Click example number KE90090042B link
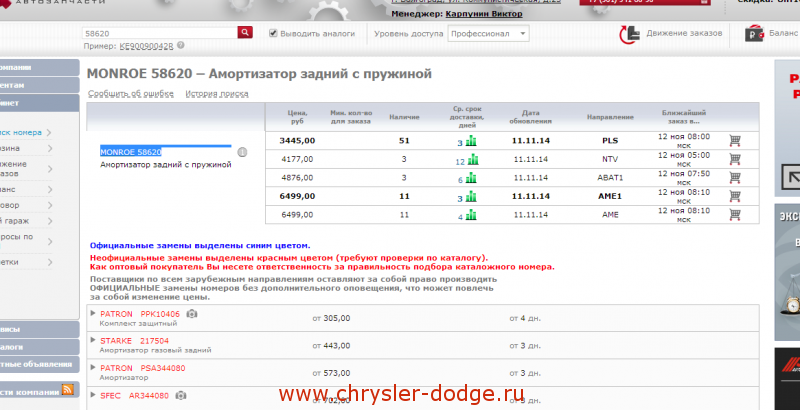The image size is (800, 410). click(146, 46)
